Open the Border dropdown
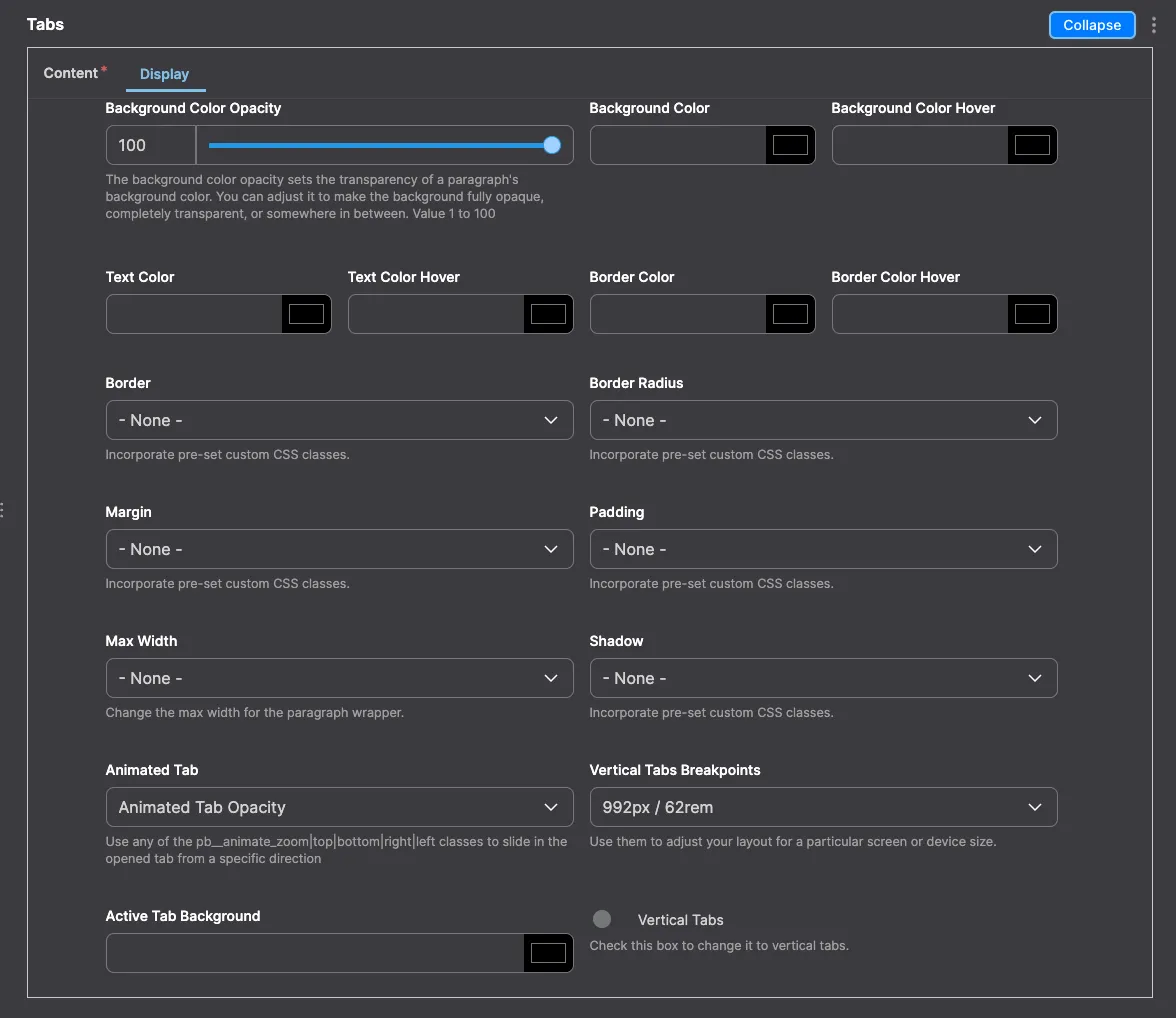1176x1018 pixels. tap(340, 420)
